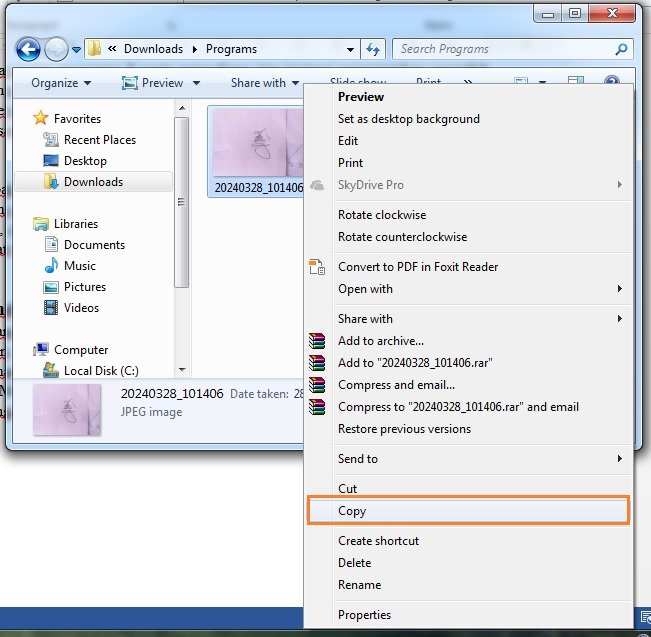Open Downloads folder in navigation pane
Viewport: 651px width, 637px height.
pos(93,182)
